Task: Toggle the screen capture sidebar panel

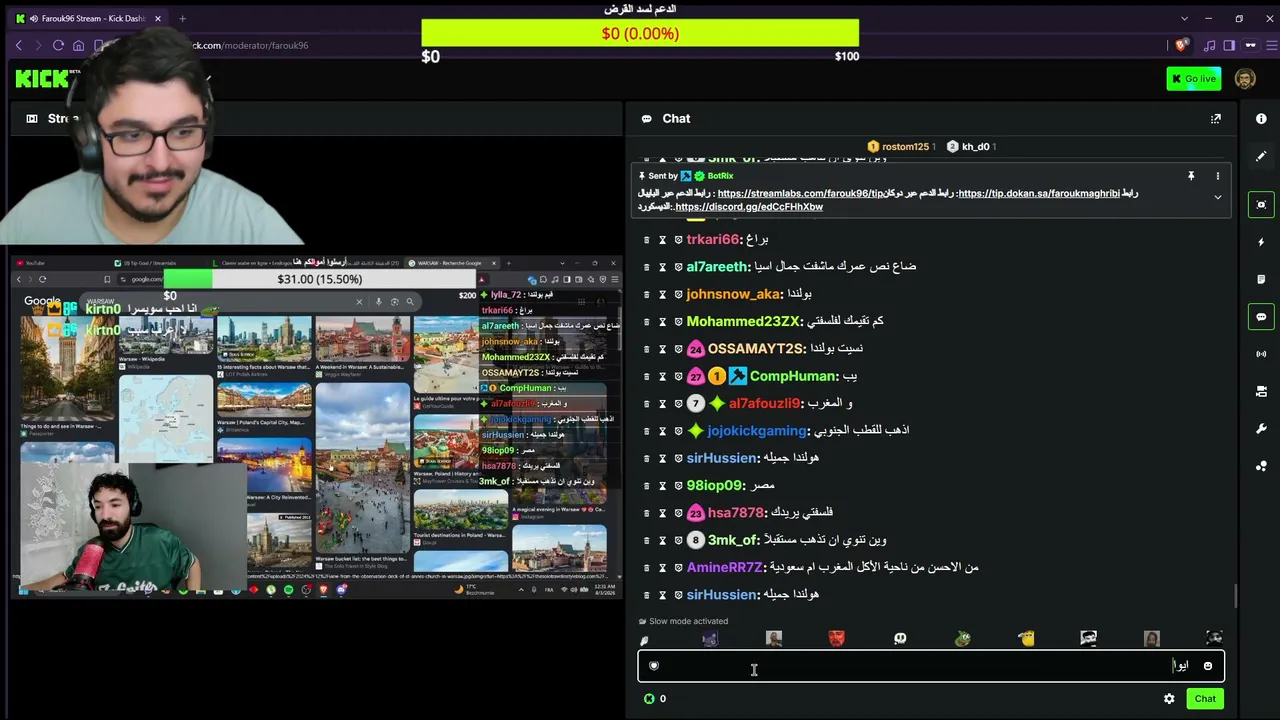Action: (x=1261, y=204)
